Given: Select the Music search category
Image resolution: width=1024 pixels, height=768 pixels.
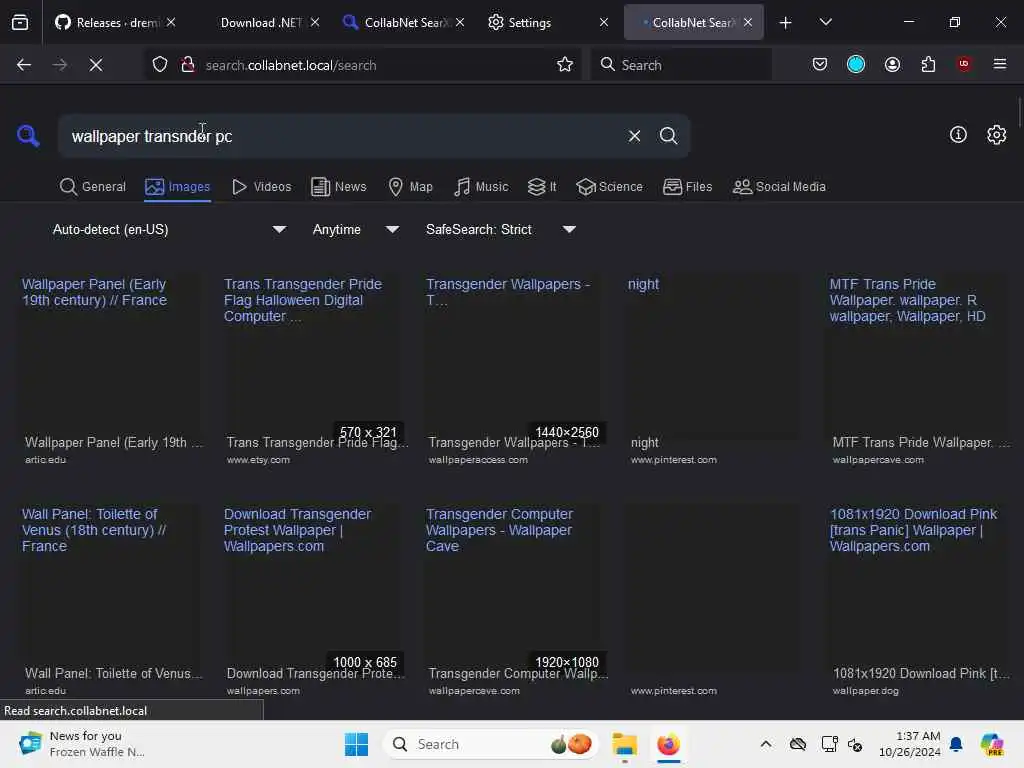Looking at the screenshot, I should [x=481, y=187].
